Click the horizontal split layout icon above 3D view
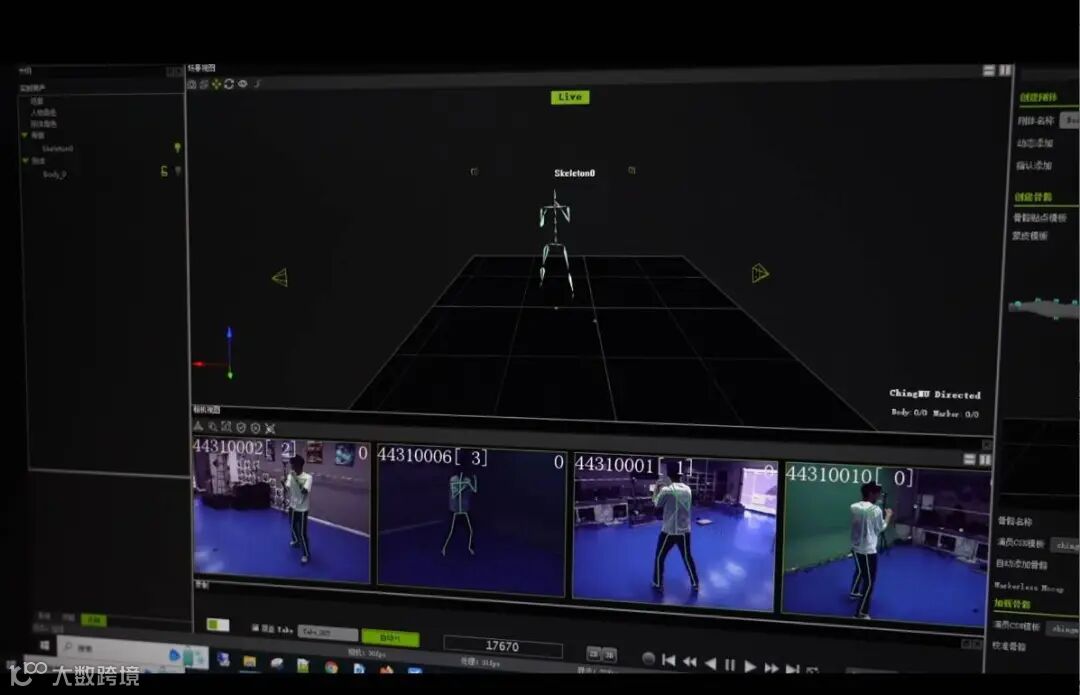The height and width of the screenshot is (695, 1080). tap(988, 70)
